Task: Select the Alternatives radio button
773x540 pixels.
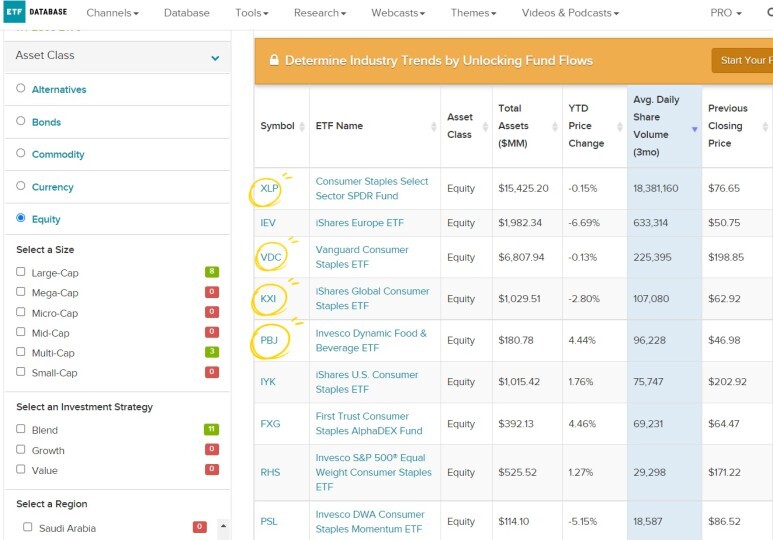Action: (21, 88)
